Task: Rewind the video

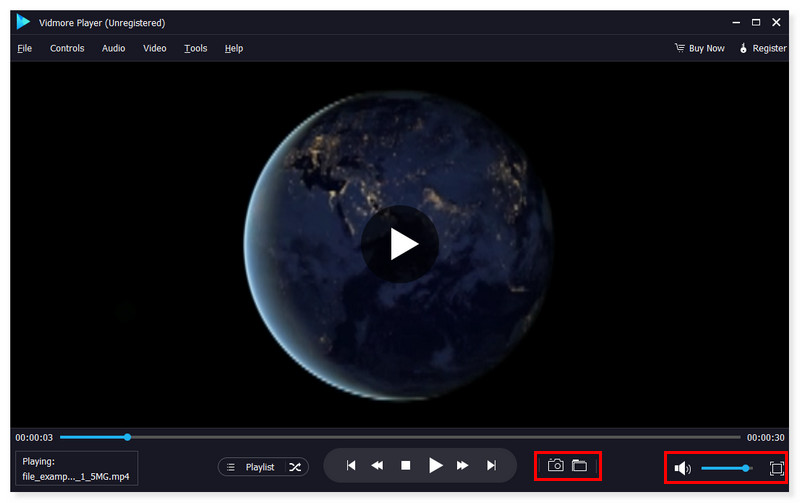Action: 378,466
